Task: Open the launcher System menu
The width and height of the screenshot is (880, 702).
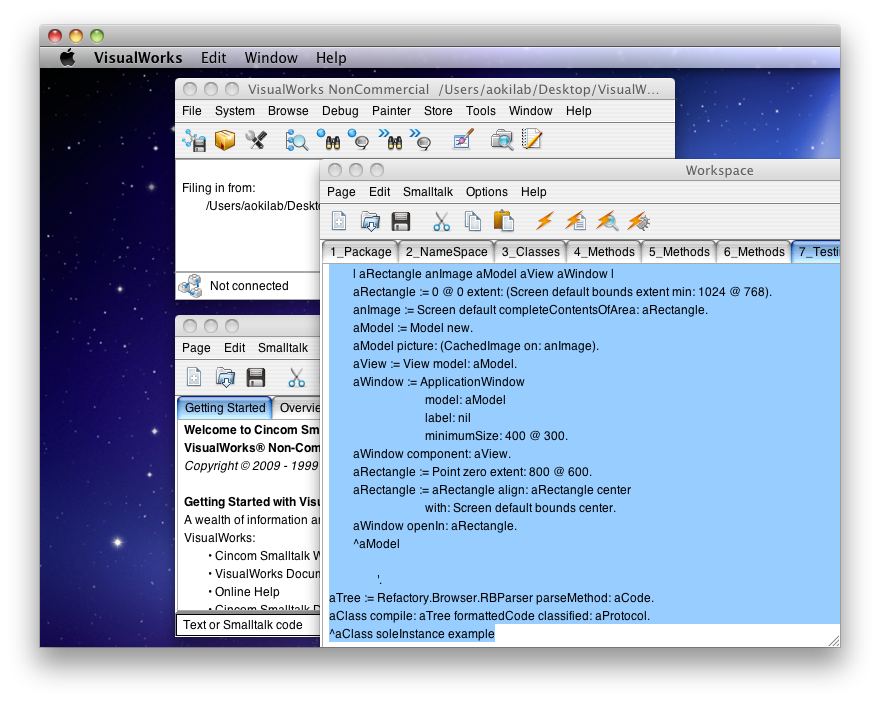Action: [235, 111]
